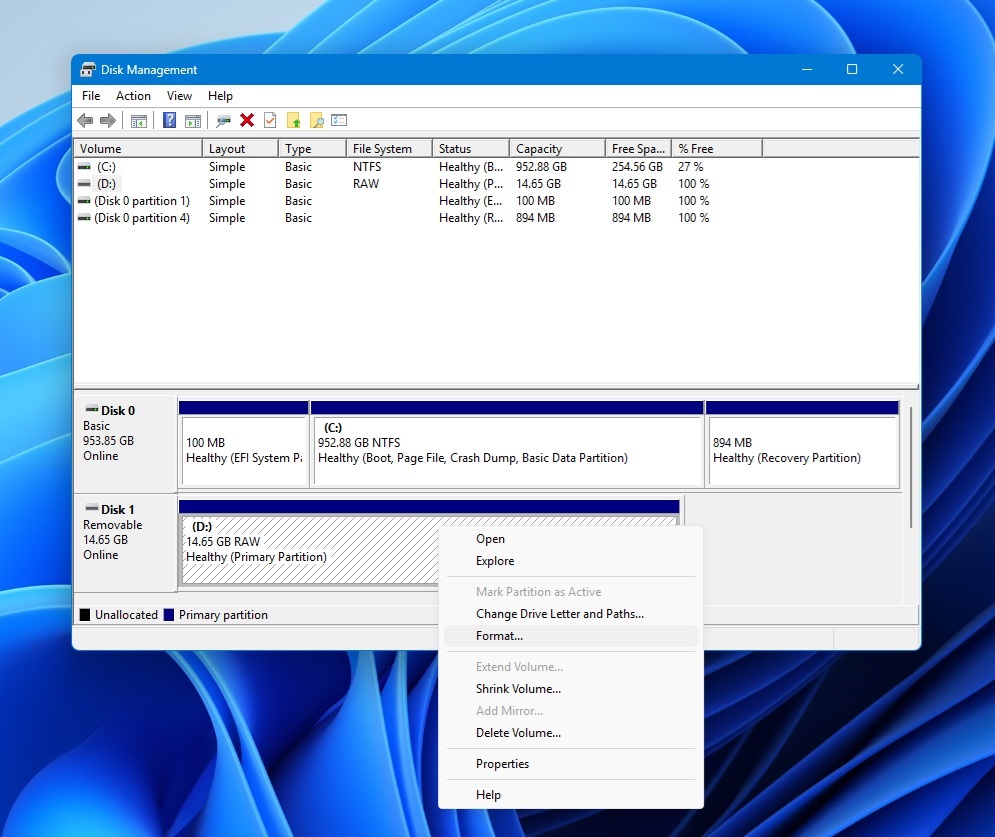This screenshot has width=995, height=837.
Task: Click the Disk Management title bar icon
Action: coord(88,70)
